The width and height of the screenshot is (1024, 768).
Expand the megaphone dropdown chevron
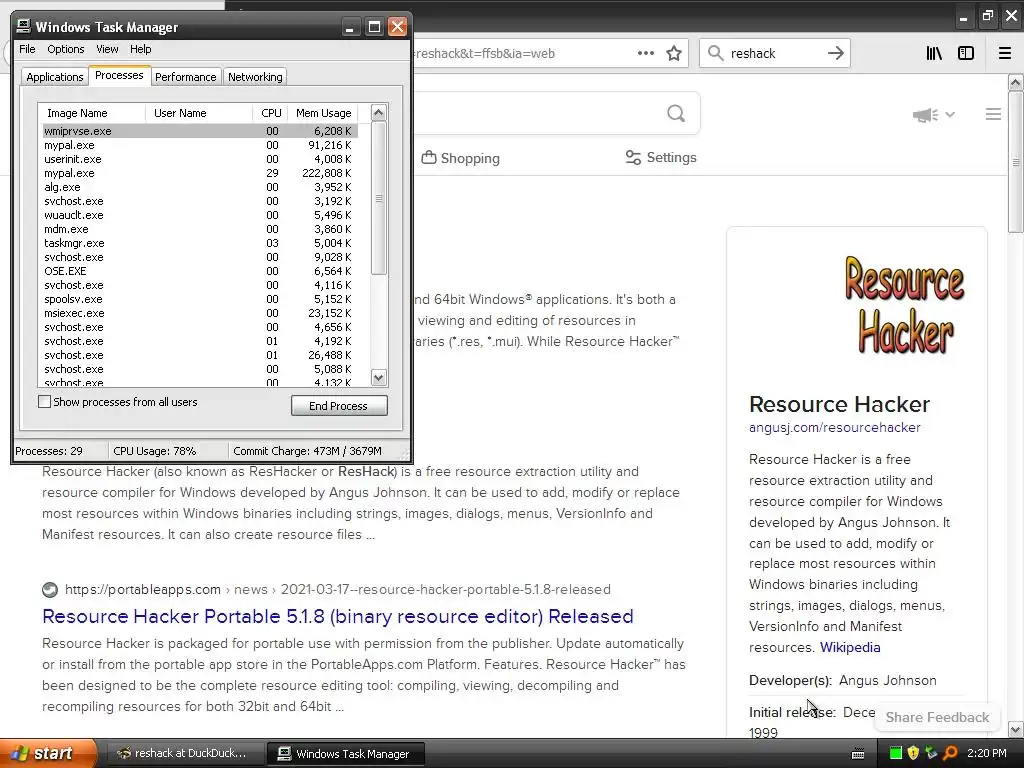click(x=950, y=114)
